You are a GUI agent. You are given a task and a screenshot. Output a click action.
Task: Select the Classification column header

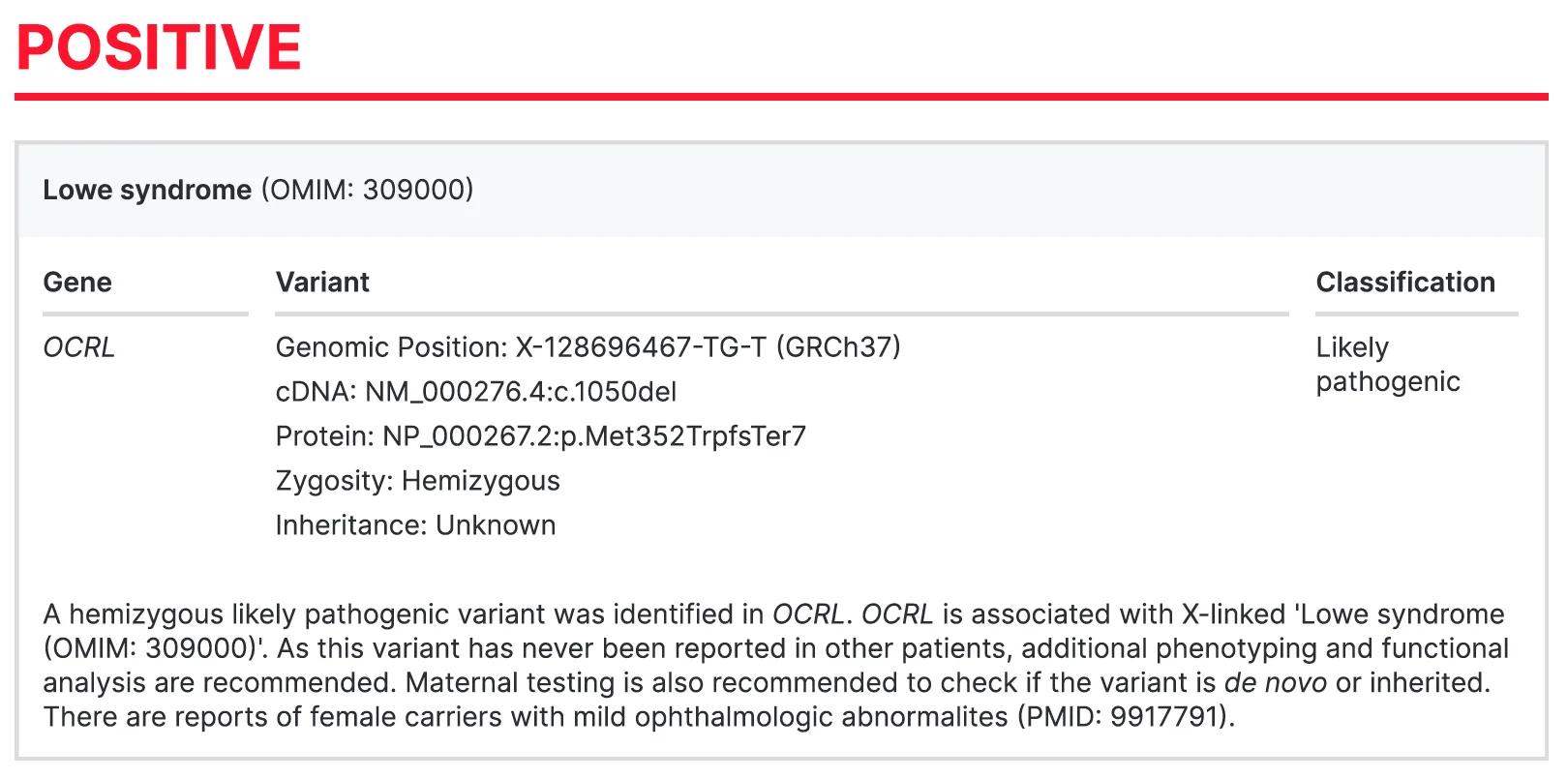tap(1404, 283)
